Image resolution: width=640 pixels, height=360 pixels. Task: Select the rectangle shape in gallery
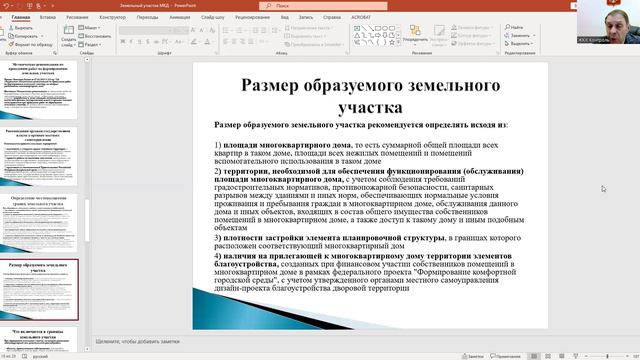pos(378,28)
